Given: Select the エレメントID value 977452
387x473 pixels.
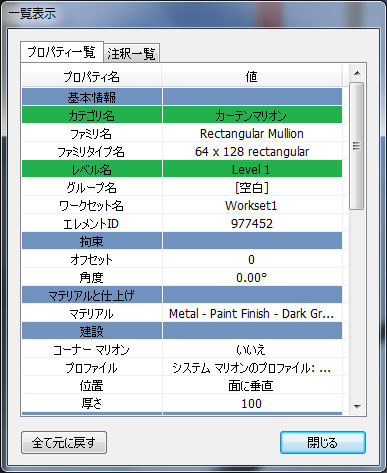Looking at the screenshot, I should pos(252,223).
